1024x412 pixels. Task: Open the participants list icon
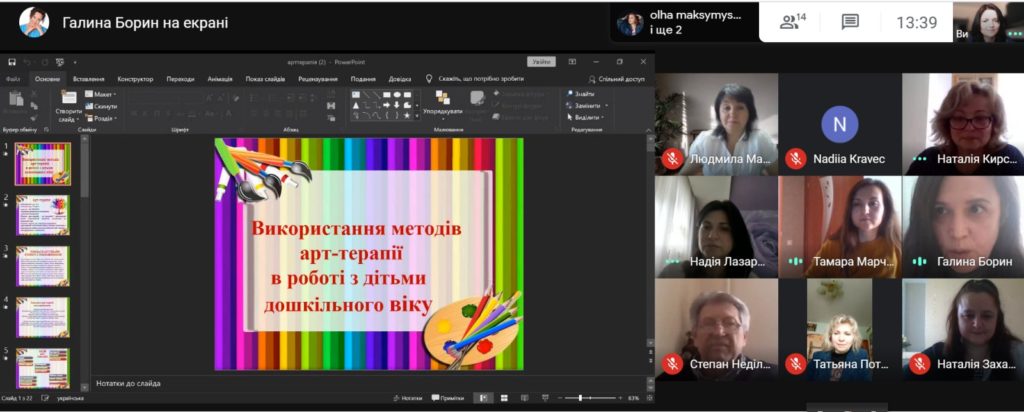click(792, 22)
